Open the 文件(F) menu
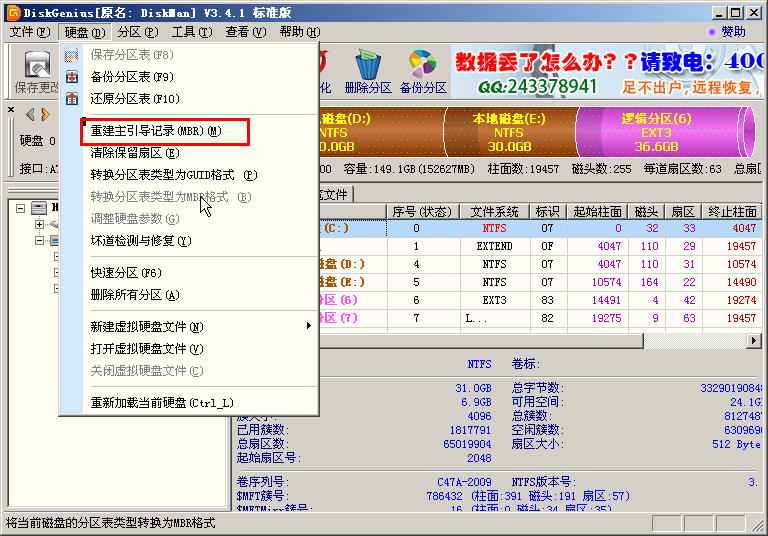The height and width of the screenshot is (536, 768). tap(30, 32)
